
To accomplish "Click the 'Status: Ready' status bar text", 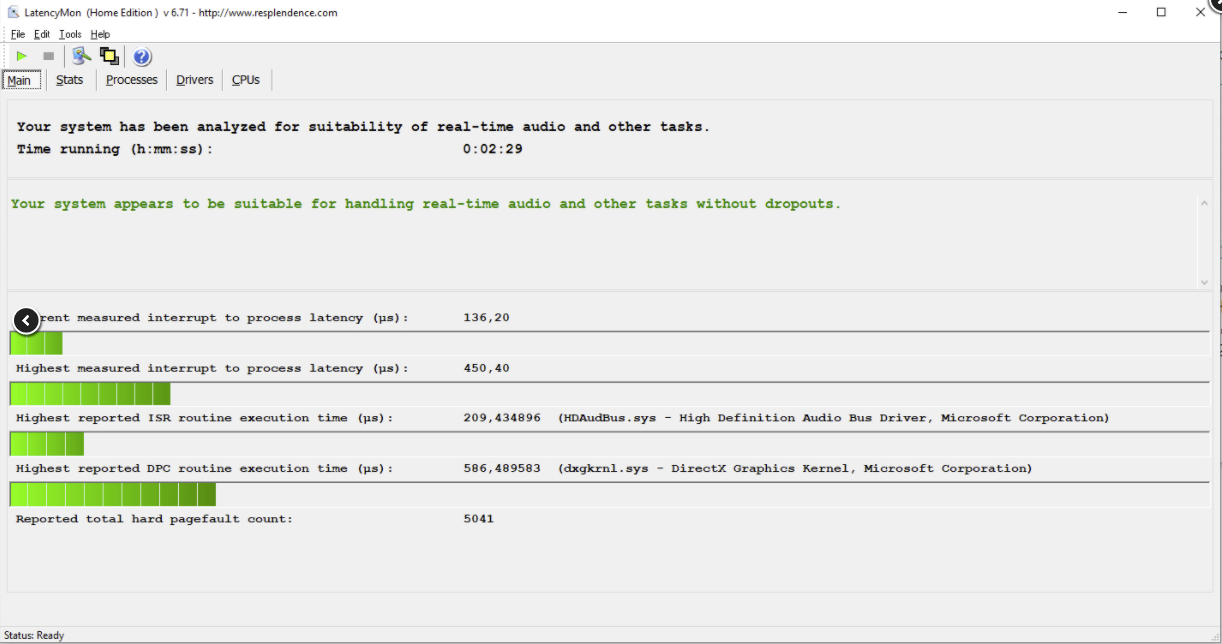I will point(34,635).
